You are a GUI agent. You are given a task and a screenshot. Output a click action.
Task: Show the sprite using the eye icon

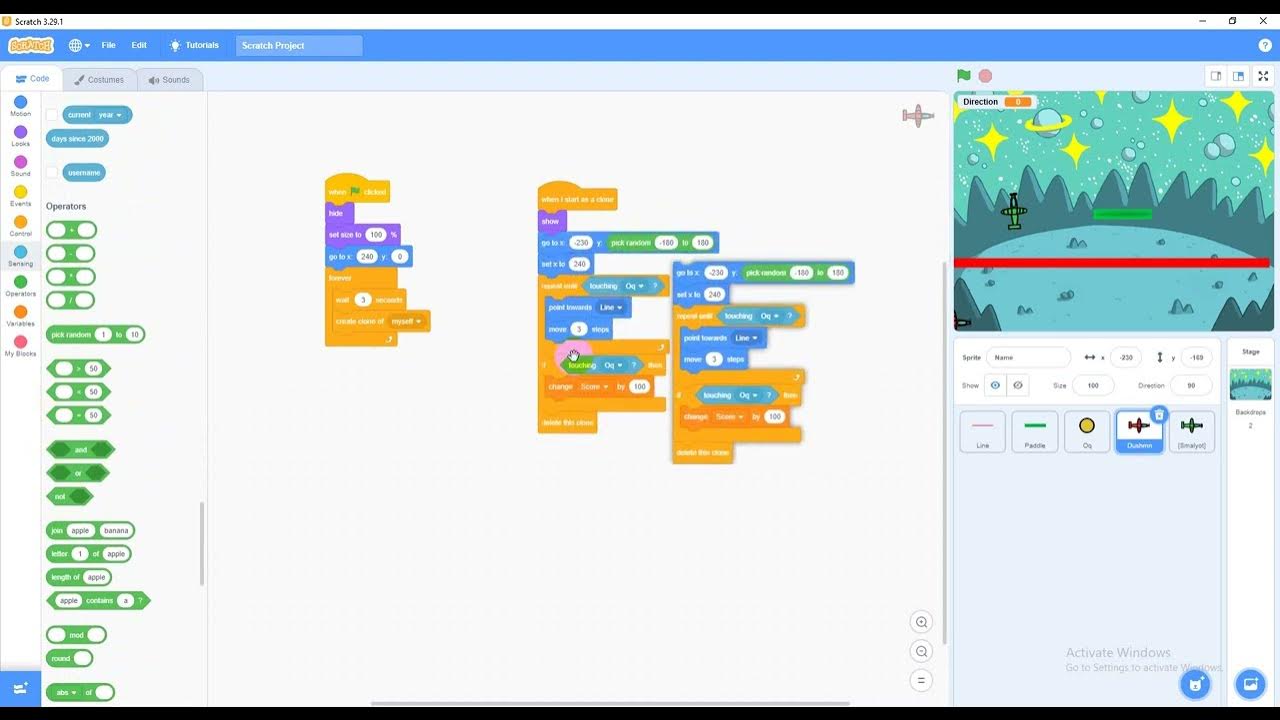click(x=995, y=386)
